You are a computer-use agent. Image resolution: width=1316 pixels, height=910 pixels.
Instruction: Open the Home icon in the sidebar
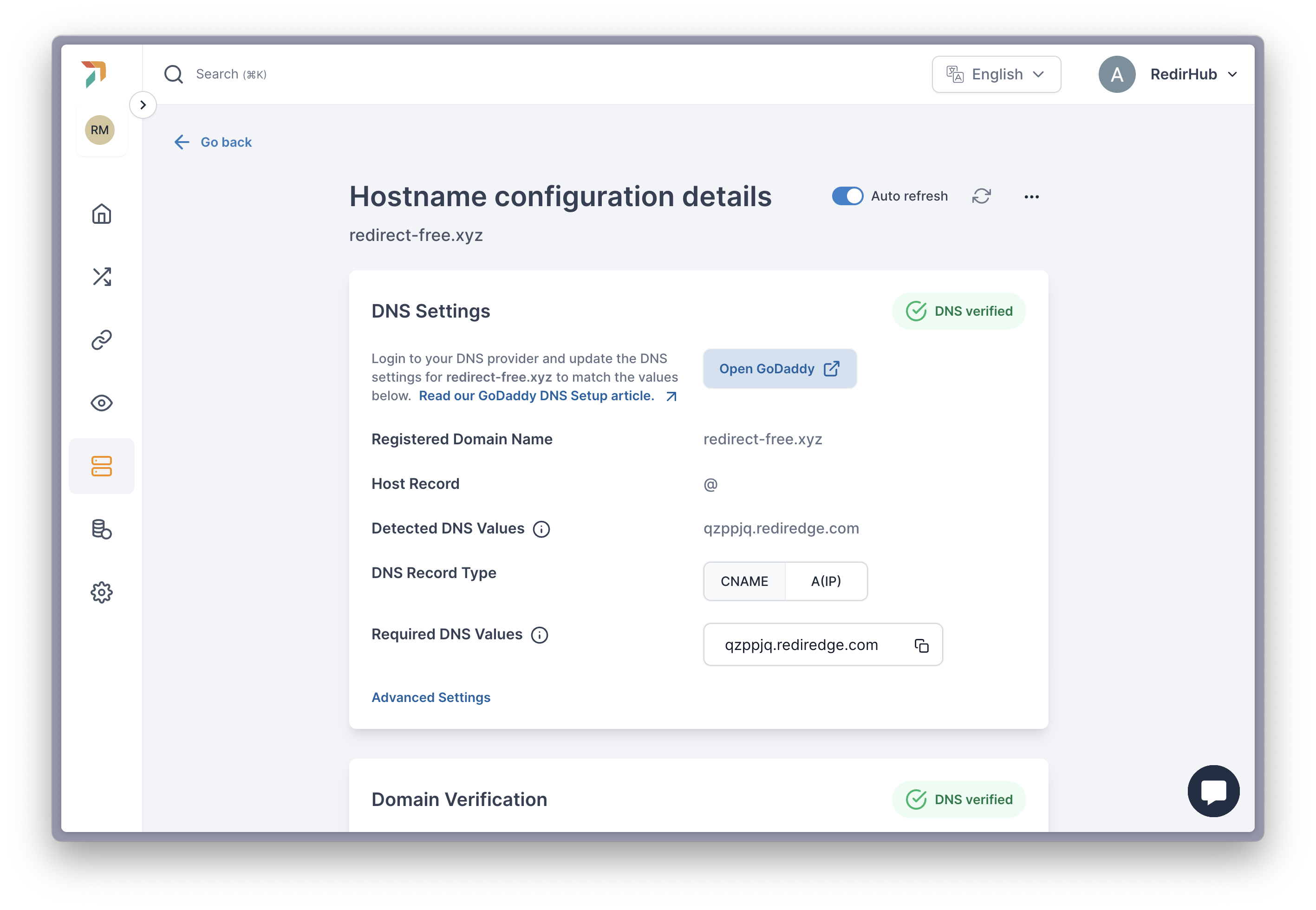(x=102, y=214)
